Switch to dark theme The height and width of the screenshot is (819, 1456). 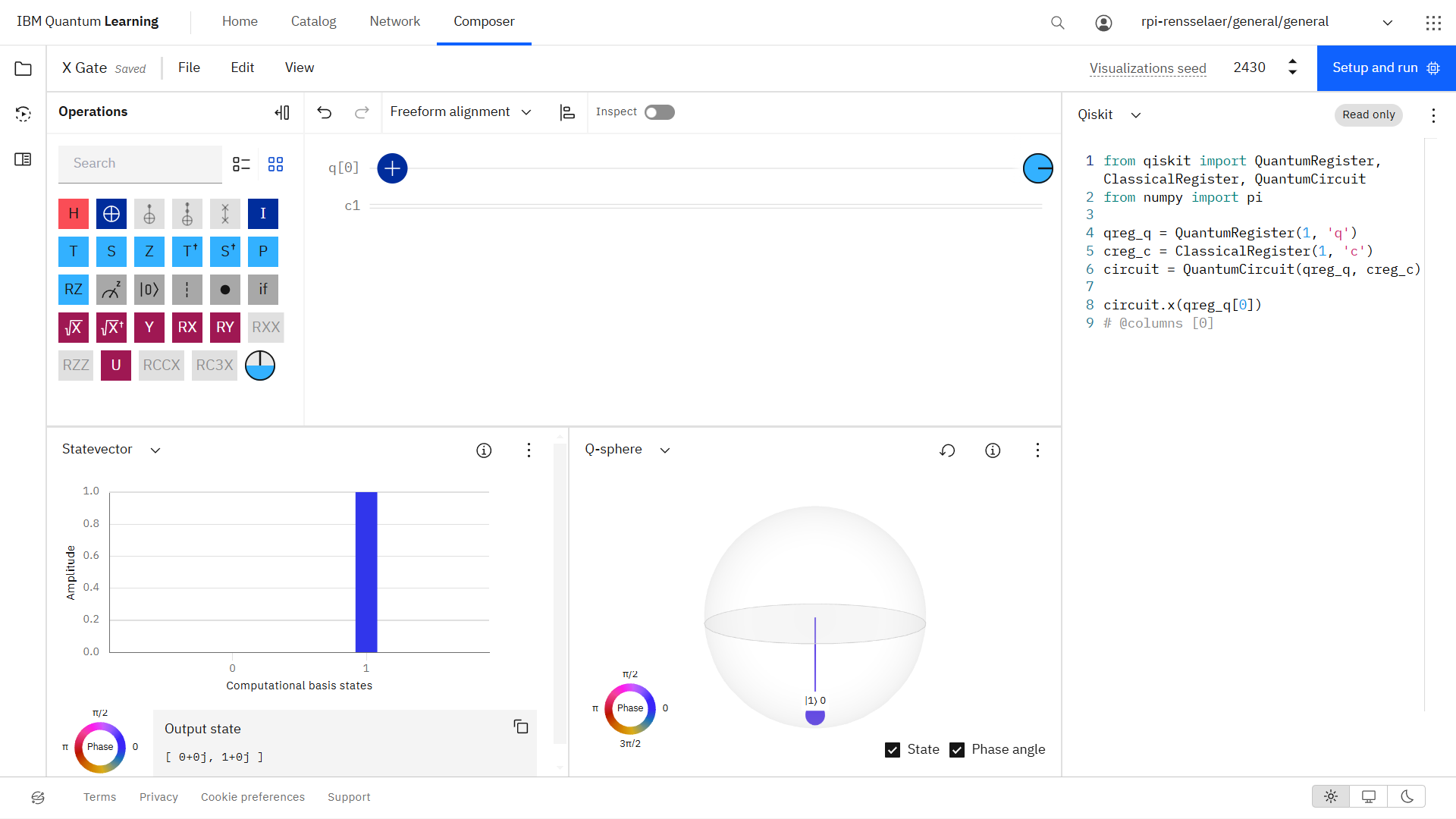pos(1407,796)
